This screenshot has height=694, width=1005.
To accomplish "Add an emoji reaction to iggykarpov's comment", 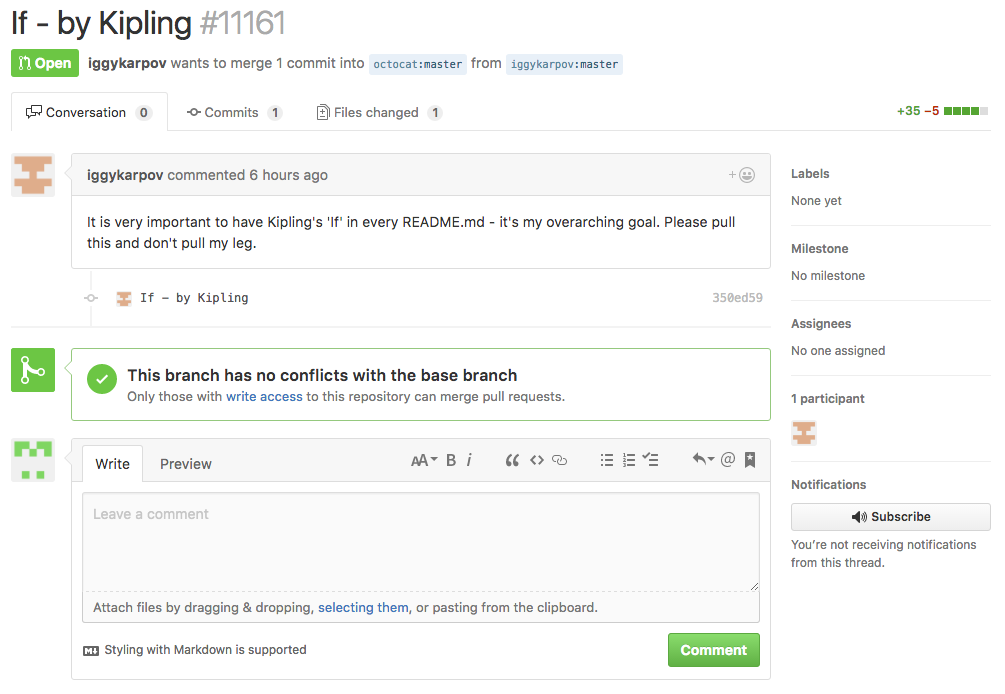I will [742, 175].
